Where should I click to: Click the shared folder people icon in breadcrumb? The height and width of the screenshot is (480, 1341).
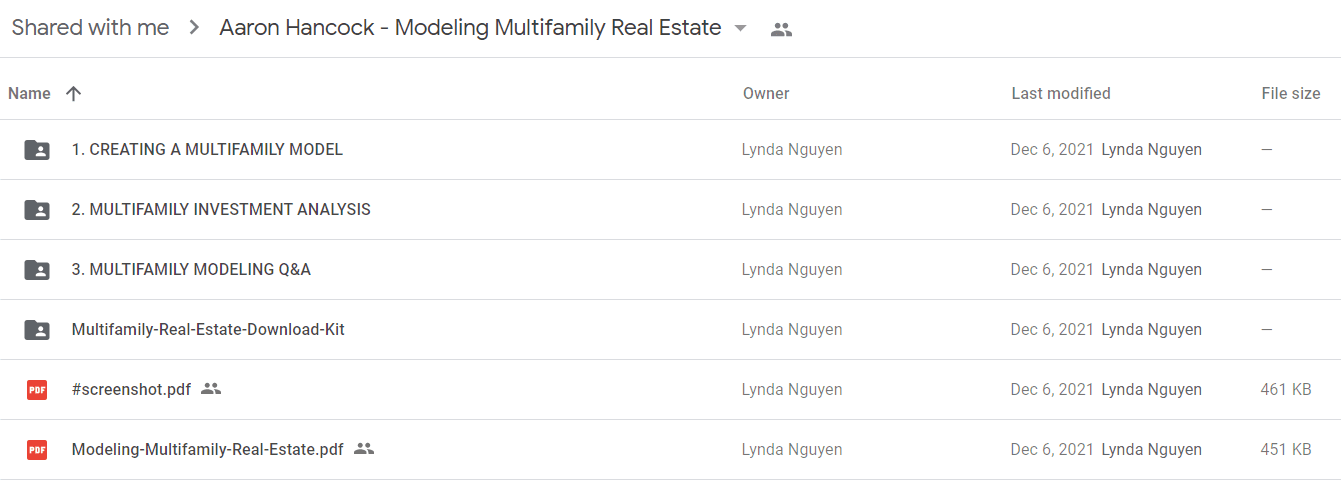click(781, 29)
